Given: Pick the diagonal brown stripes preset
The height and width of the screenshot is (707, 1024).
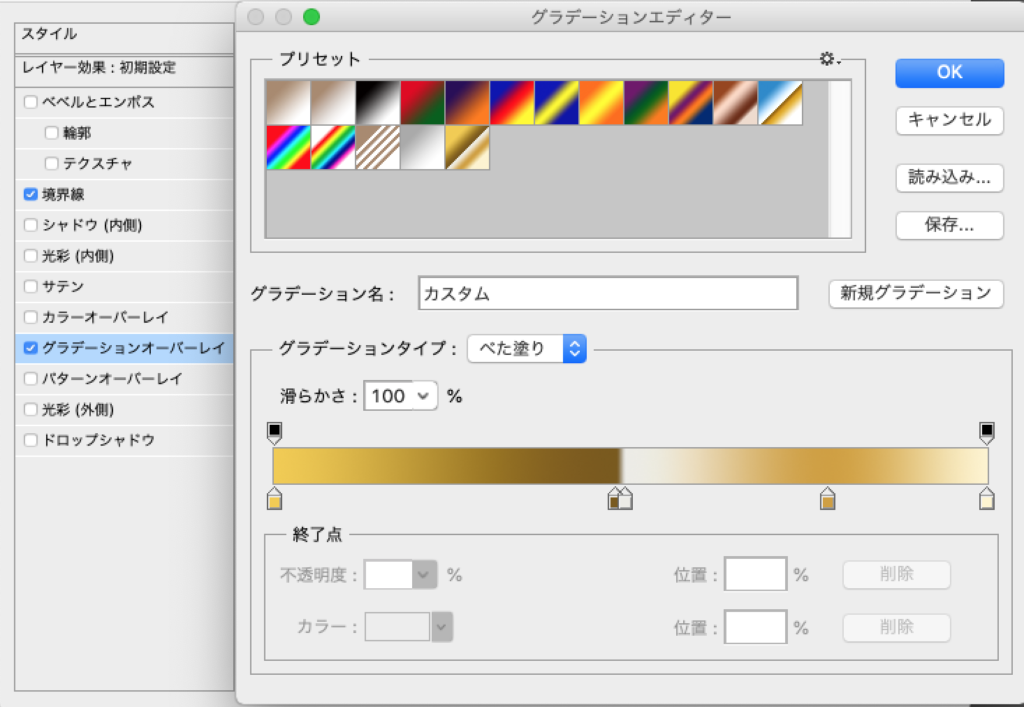Looking at the screenshot, I should pyautogui.click(x=377, y=147).
